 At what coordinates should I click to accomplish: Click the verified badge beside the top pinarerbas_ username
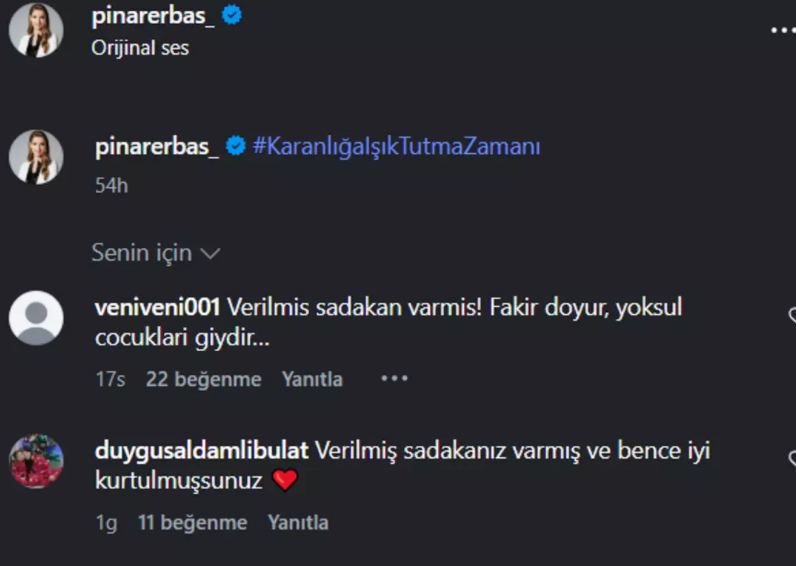232,16
